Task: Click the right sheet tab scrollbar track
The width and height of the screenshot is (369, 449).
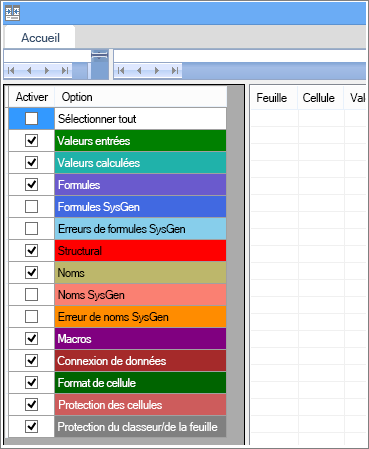Action: pos(274,70)
